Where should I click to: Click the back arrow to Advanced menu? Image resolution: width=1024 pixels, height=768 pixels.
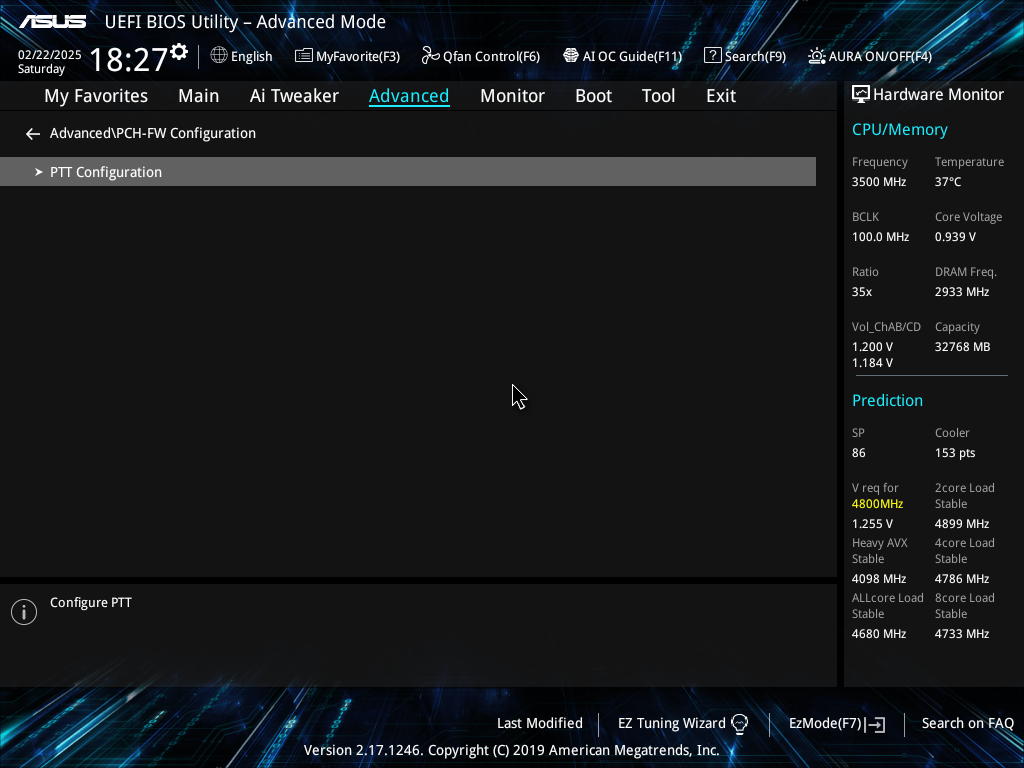coord(33,134)
